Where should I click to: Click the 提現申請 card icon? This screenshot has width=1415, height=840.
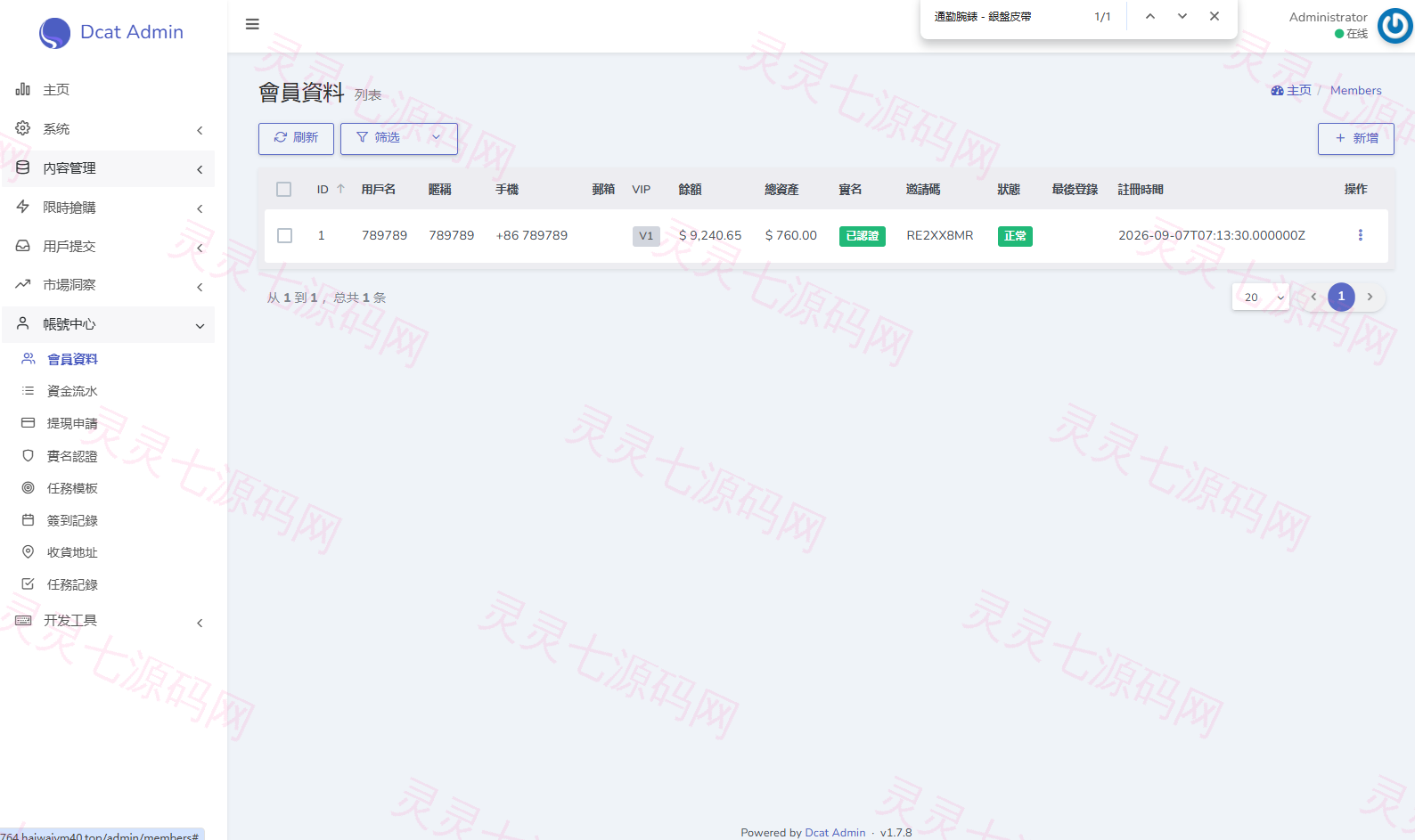tap(29, 423)
